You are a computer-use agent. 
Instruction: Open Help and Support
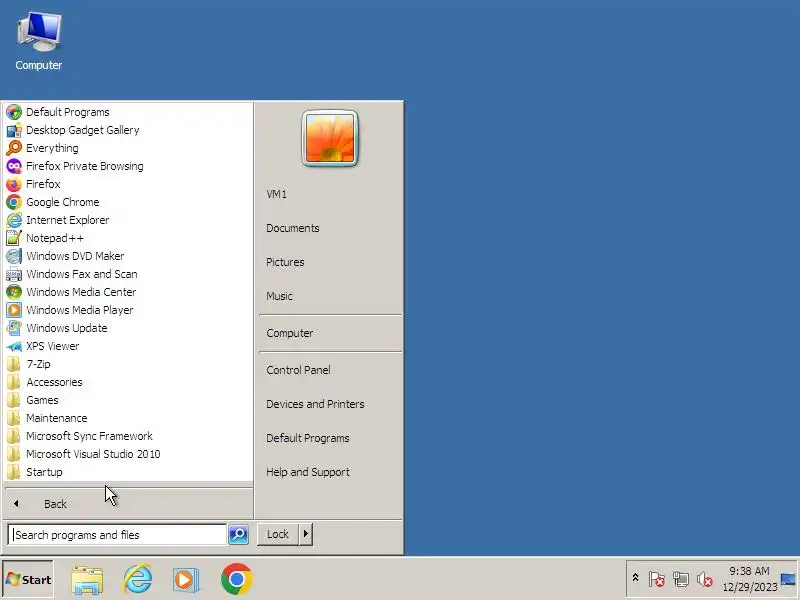point(308,472)
